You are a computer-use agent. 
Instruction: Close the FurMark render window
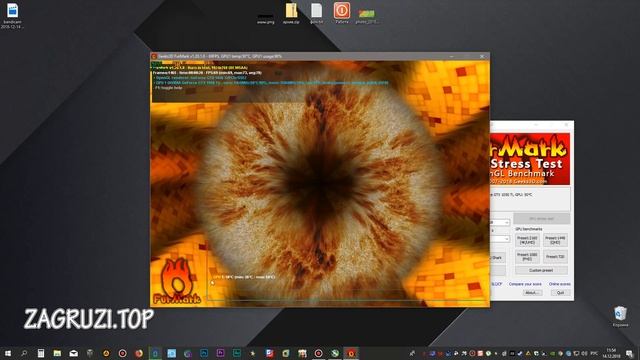(x=482, y=56)
